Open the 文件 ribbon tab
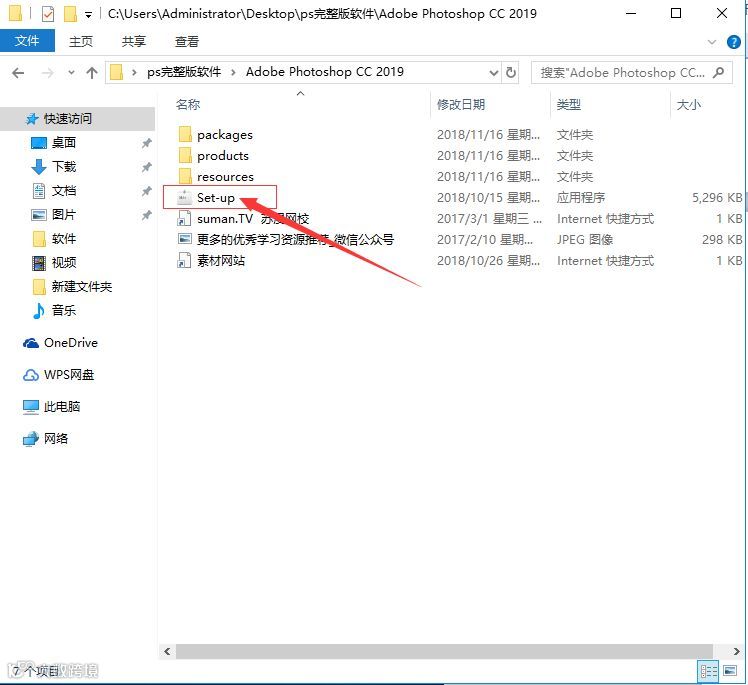This screenshot has width=748, height=685. pos(27,41)
